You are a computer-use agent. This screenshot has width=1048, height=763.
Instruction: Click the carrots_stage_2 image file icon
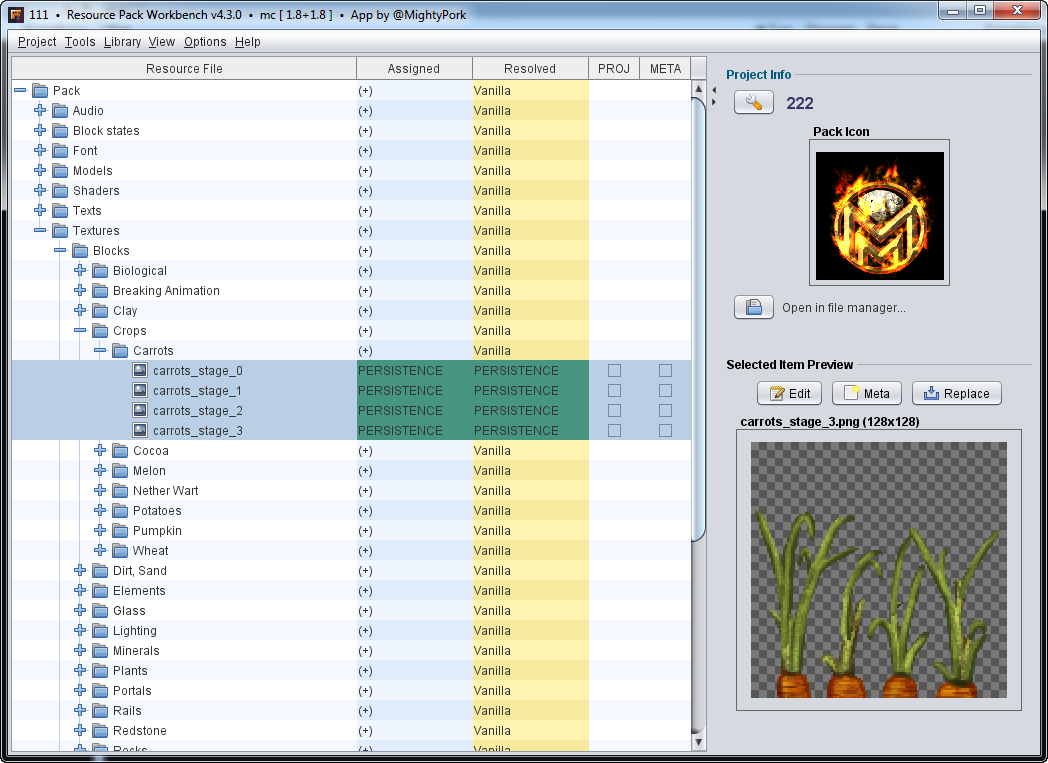(x=141, y=411)
